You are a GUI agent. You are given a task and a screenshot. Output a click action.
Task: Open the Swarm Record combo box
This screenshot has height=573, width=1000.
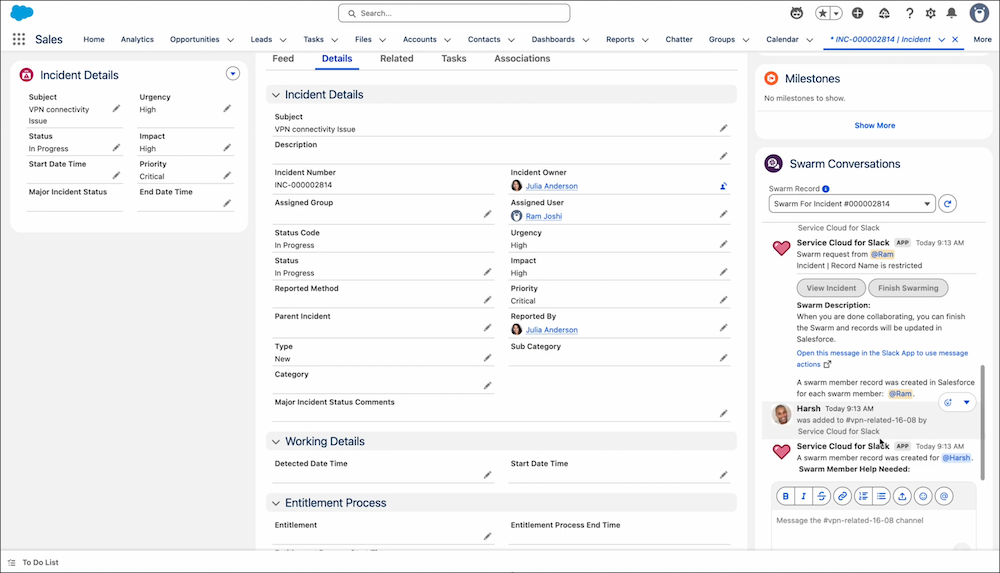click(x=851, y=204)
